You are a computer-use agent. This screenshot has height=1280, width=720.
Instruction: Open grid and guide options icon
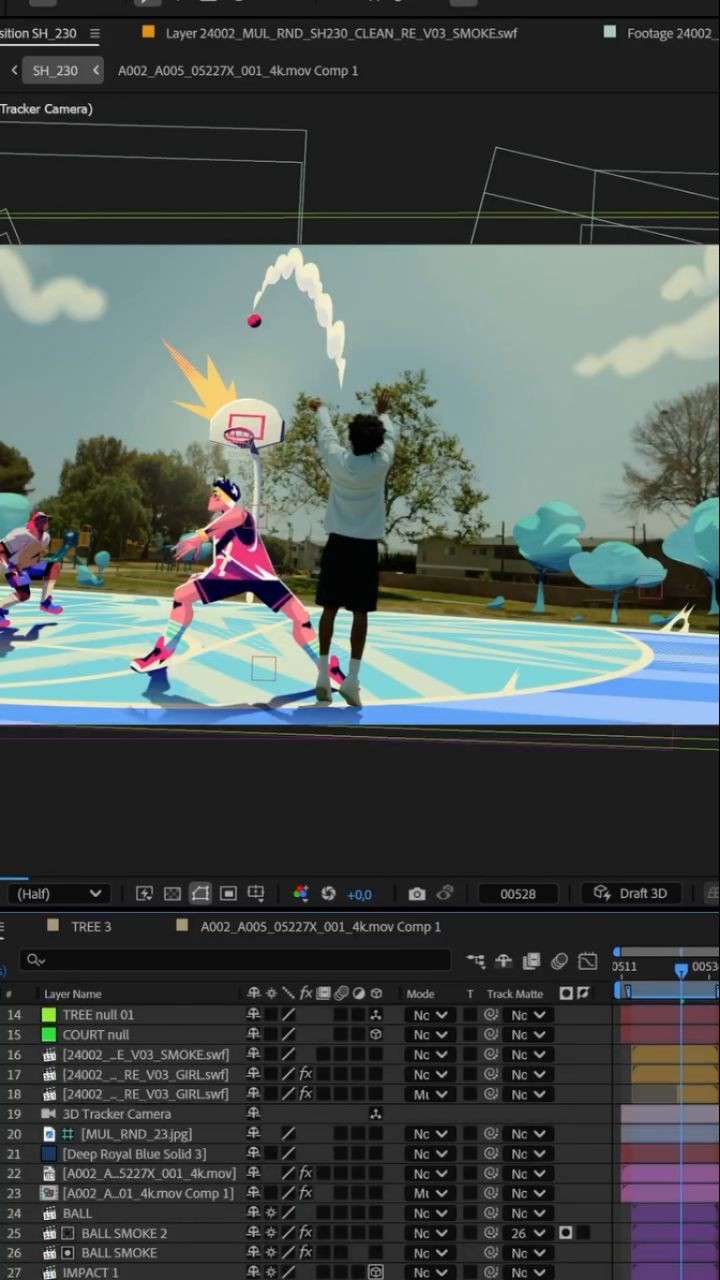tap(256, 893)
